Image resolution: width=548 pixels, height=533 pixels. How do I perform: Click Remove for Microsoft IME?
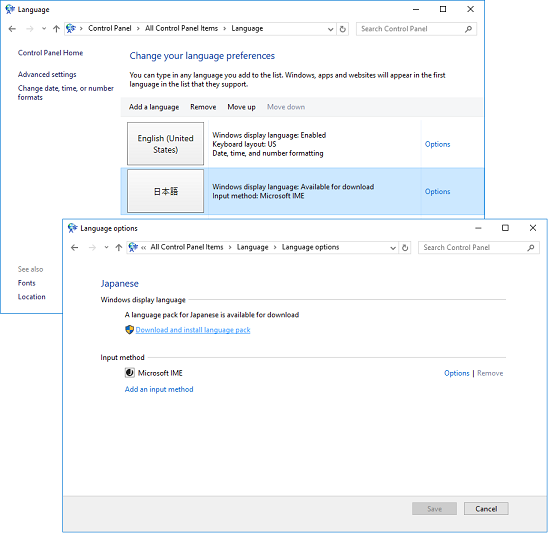(490, 373)
